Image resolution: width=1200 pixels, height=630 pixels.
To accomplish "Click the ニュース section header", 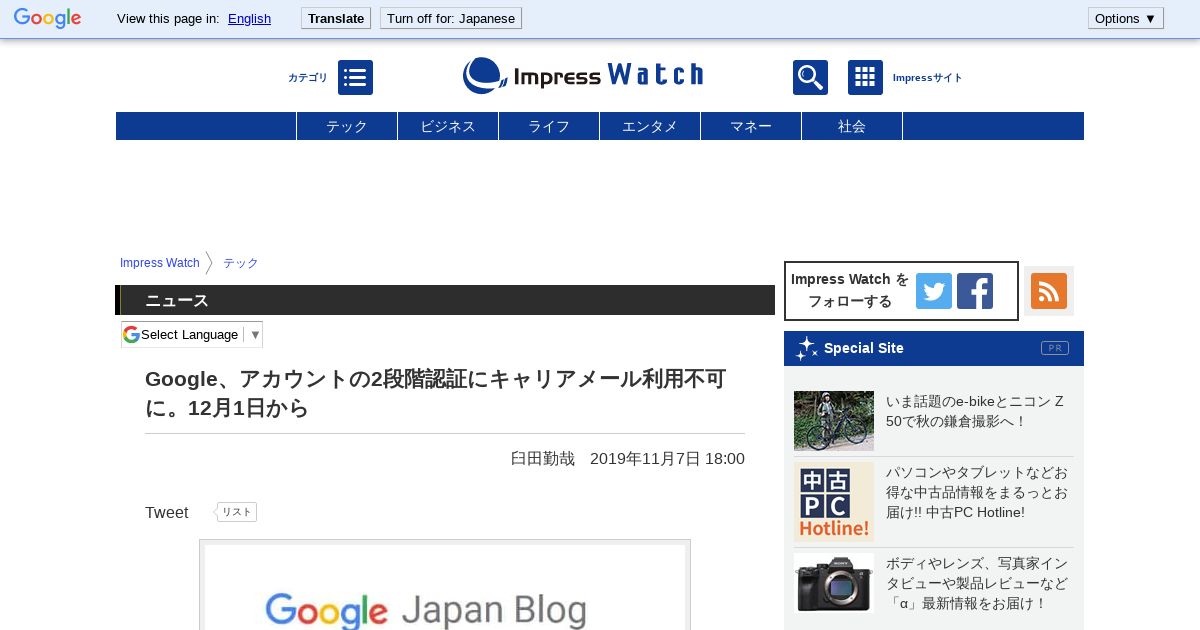I will tap(445, 300).
